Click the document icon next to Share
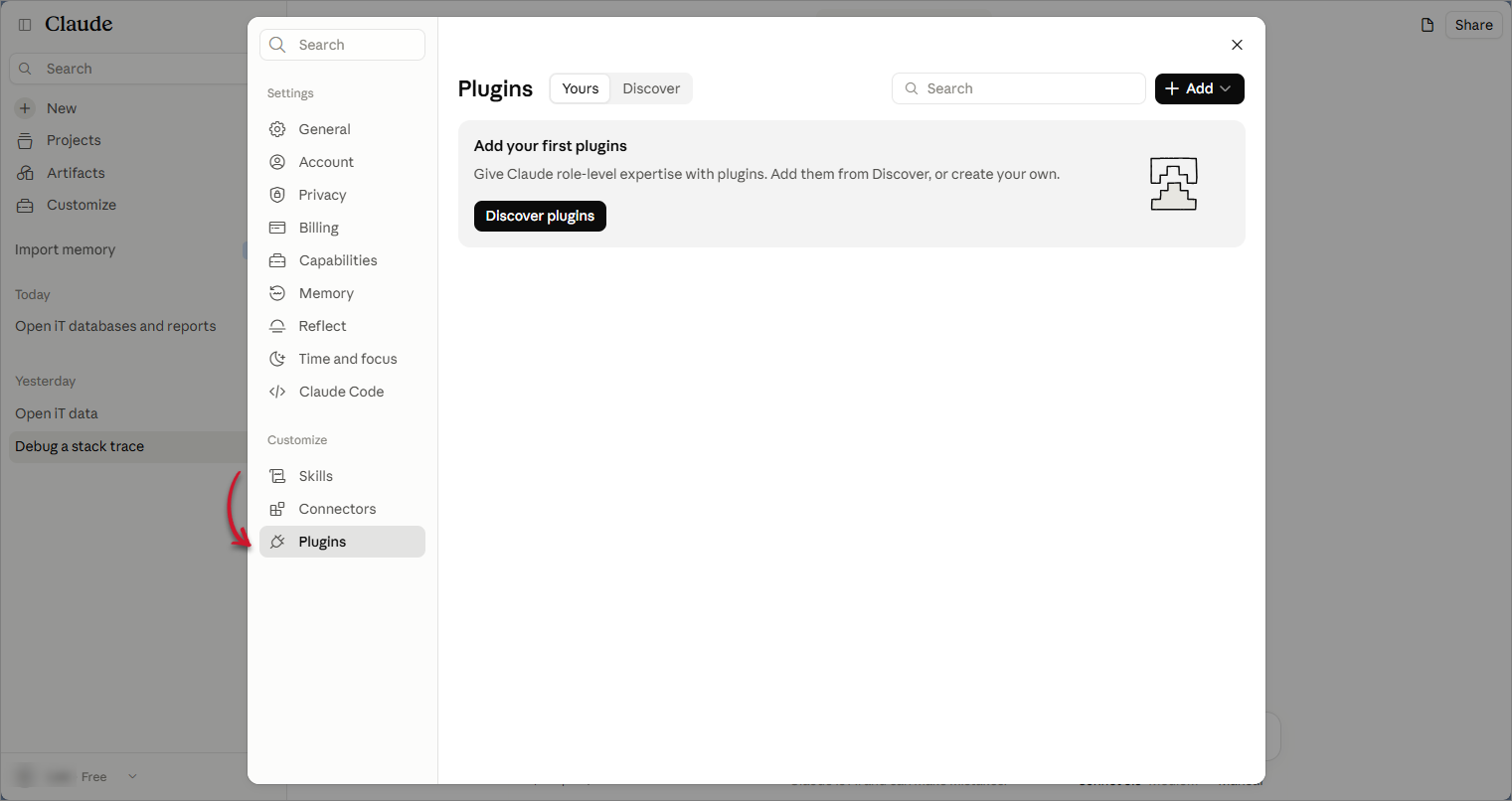Screen dimensions: 1512x801 pos(1428,25)
